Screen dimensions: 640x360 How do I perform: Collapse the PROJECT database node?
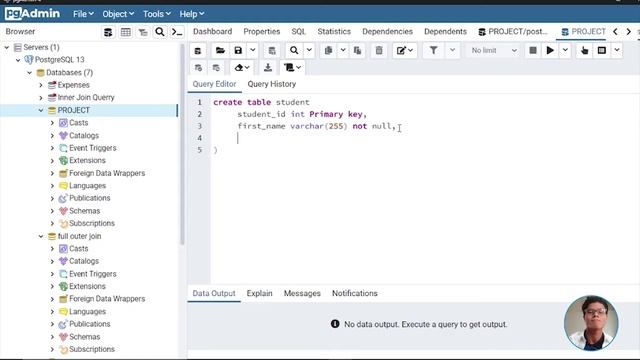[x=41, y=110]
